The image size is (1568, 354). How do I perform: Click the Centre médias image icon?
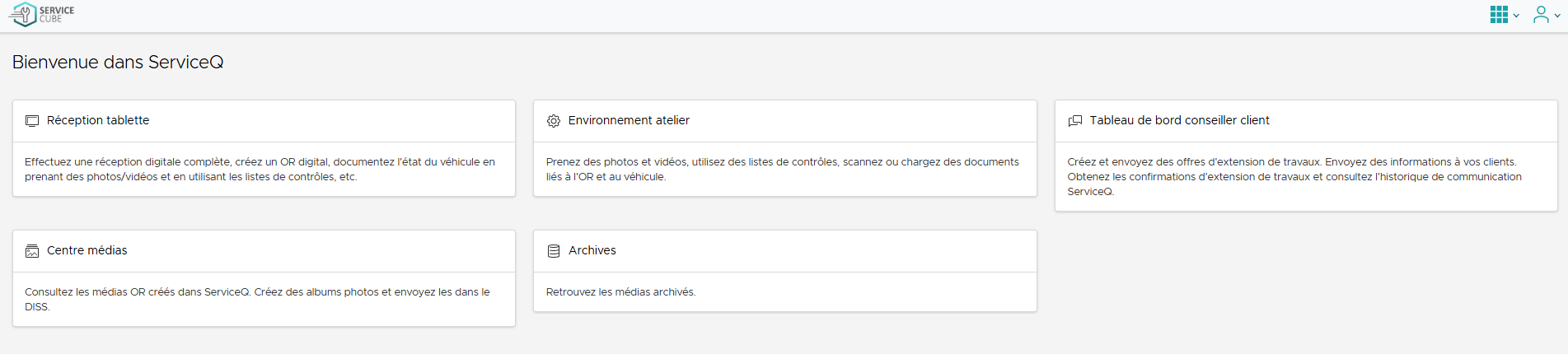(x=32, y=251)
